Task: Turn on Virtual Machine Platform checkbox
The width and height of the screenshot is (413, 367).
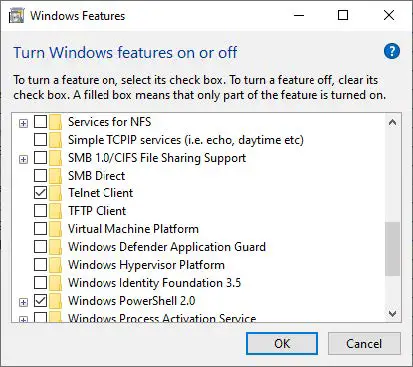Action: [x=40, y=229]
